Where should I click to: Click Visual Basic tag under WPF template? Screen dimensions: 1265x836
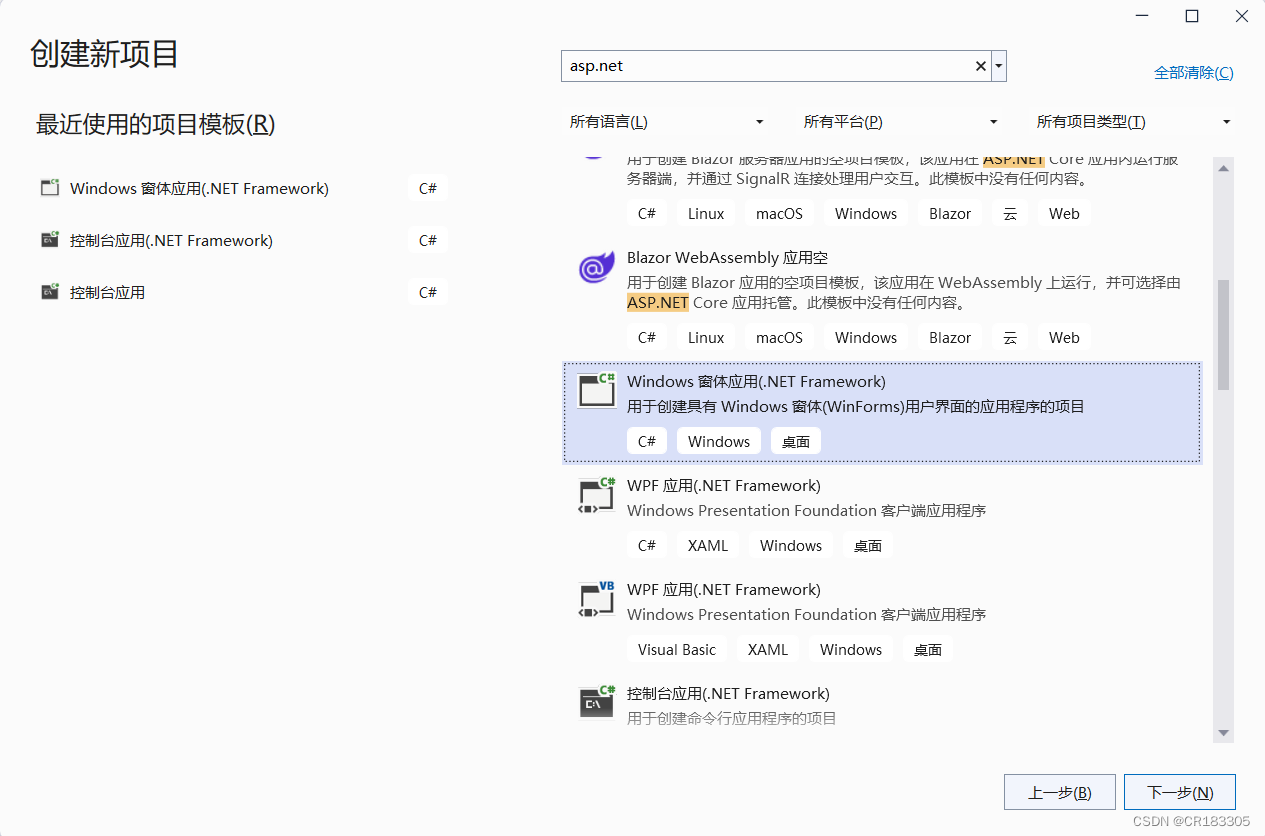tap(677, 649)
